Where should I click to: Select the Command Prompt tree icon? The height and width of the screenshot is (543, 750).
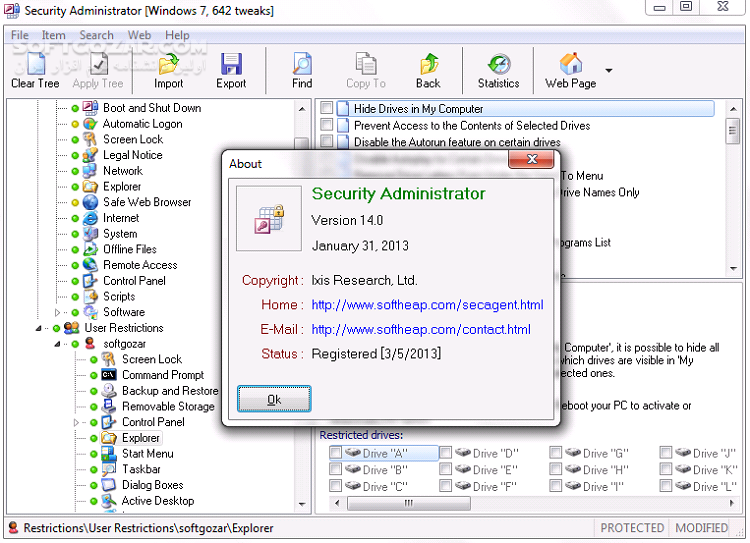point(109,375)
